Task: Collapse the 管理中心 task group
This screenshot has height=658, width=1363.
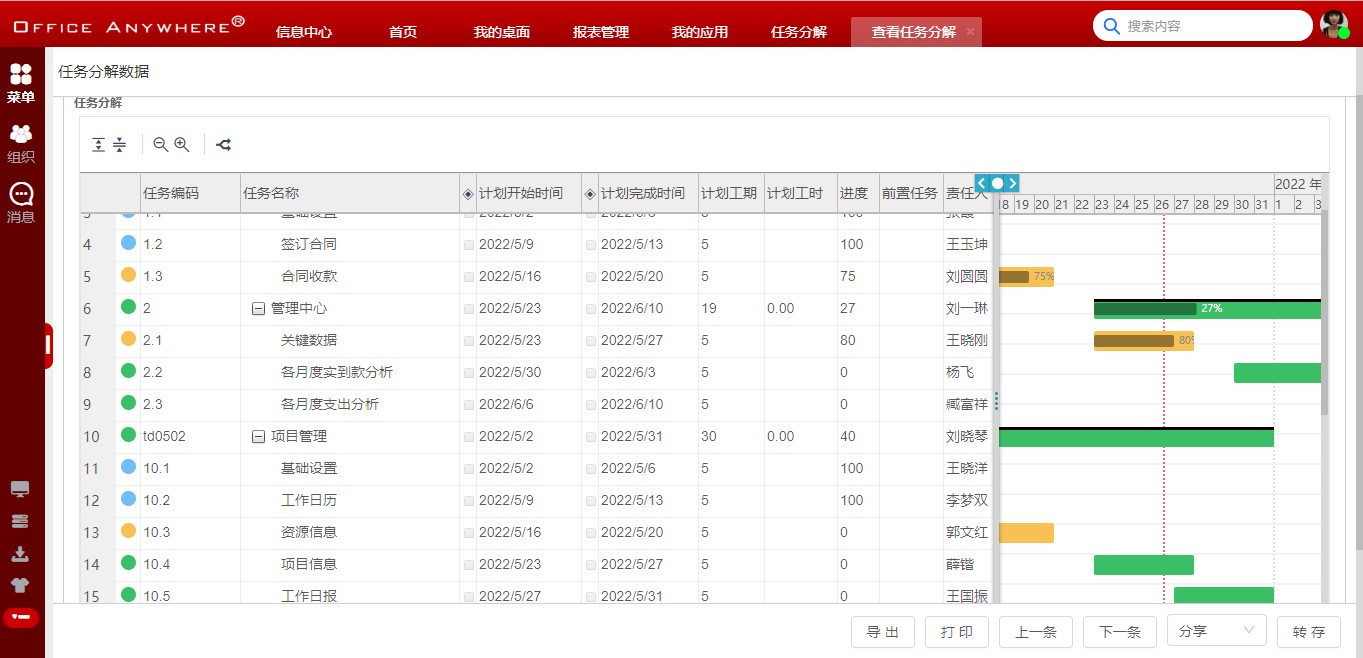Action: (258, 309)
